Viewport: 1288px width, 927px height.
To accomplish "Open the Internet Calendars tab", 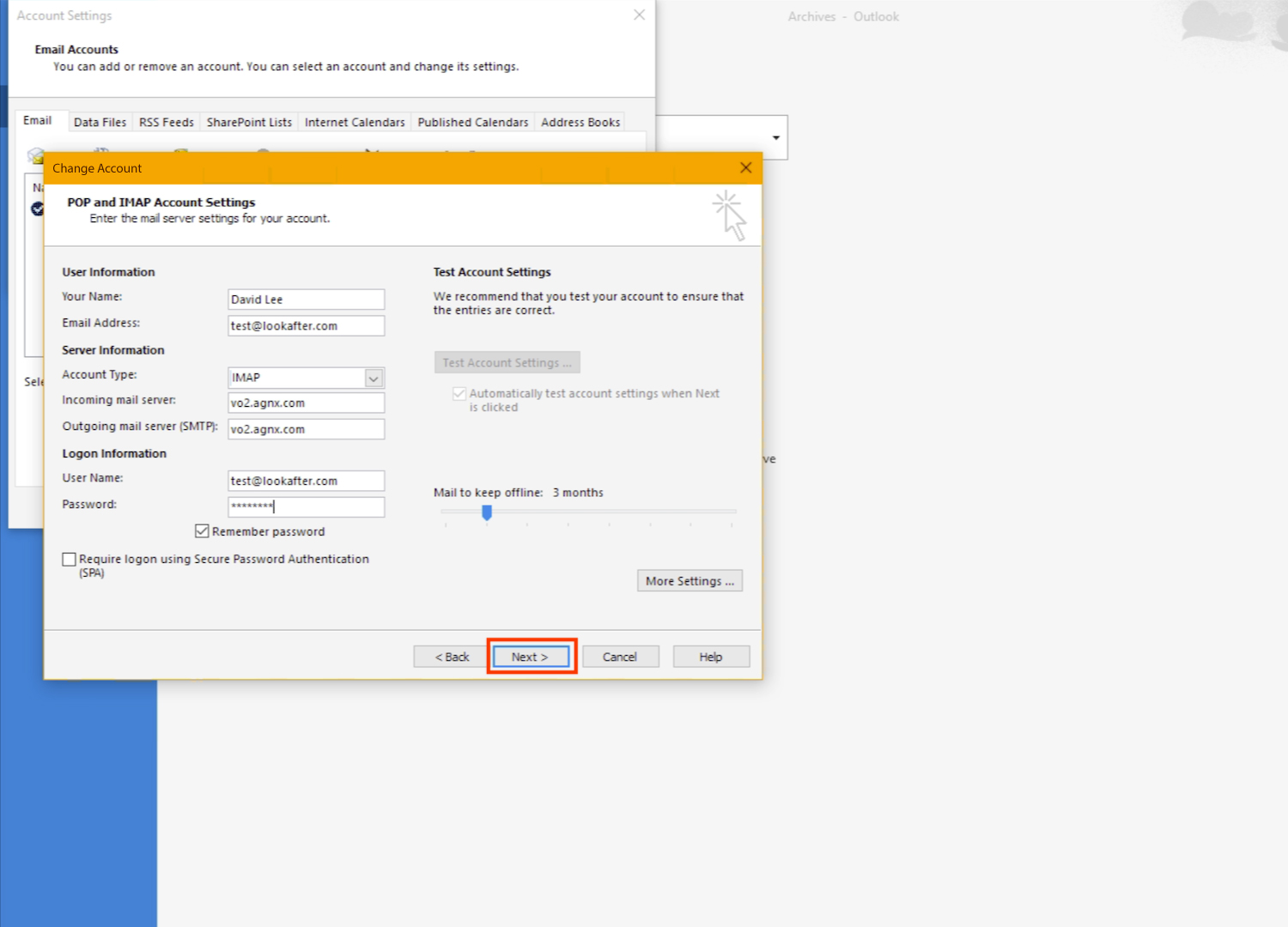I will tap(355, 123).
